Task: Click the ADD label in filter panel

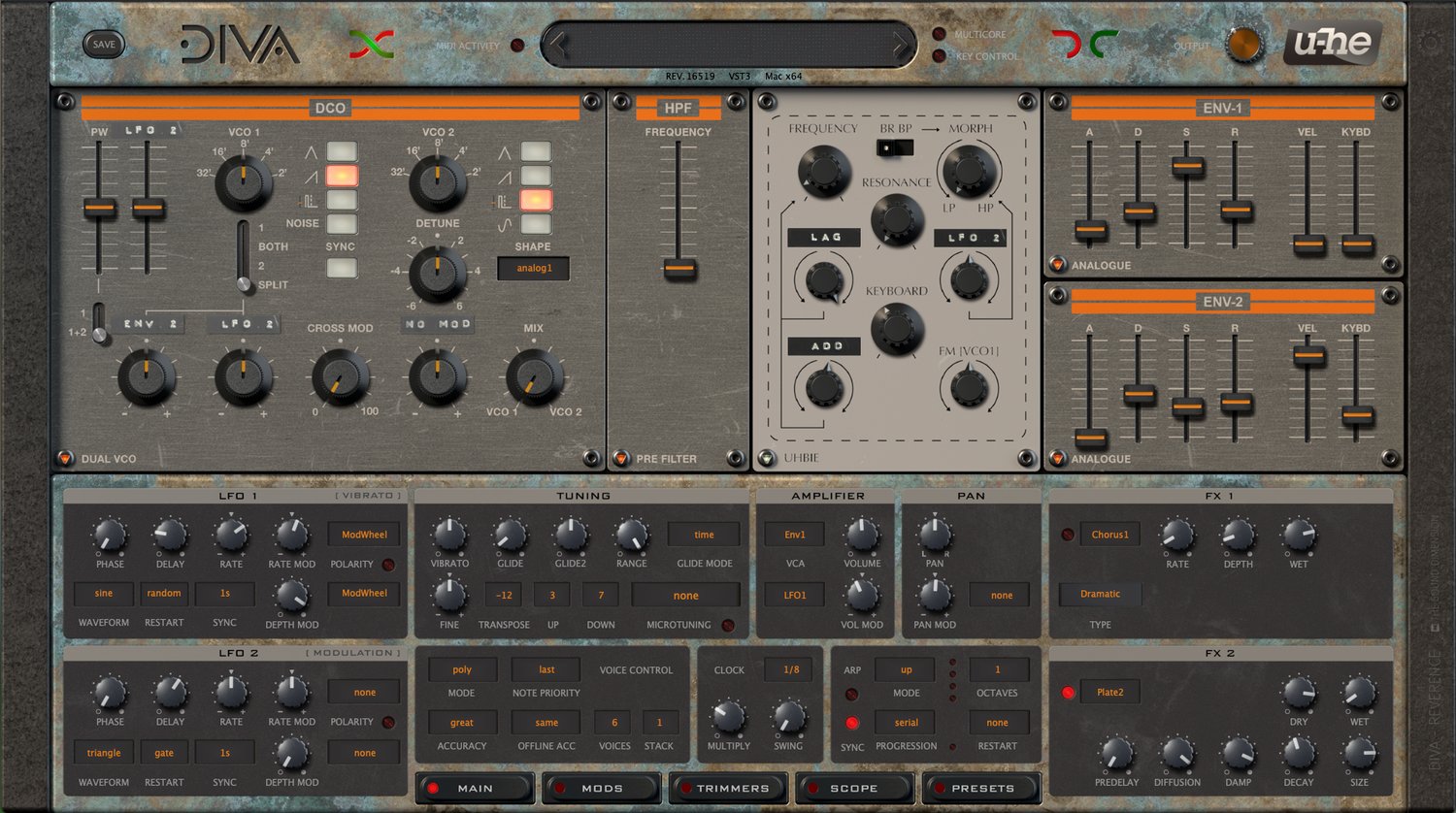Action: point(825,345)
